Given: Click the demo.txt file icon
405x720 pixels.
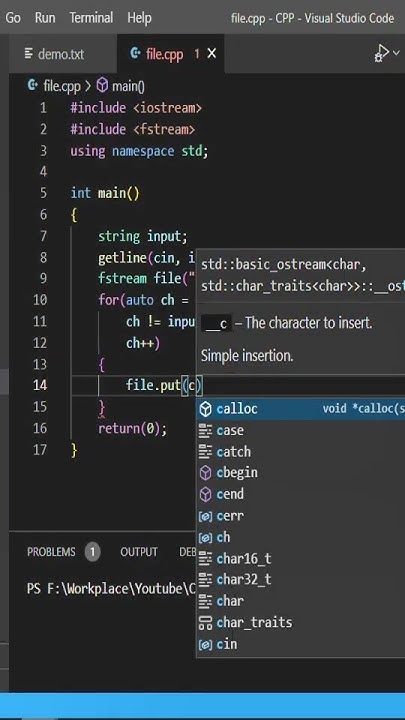Looking at the screenshot, I should pos(29,54).
